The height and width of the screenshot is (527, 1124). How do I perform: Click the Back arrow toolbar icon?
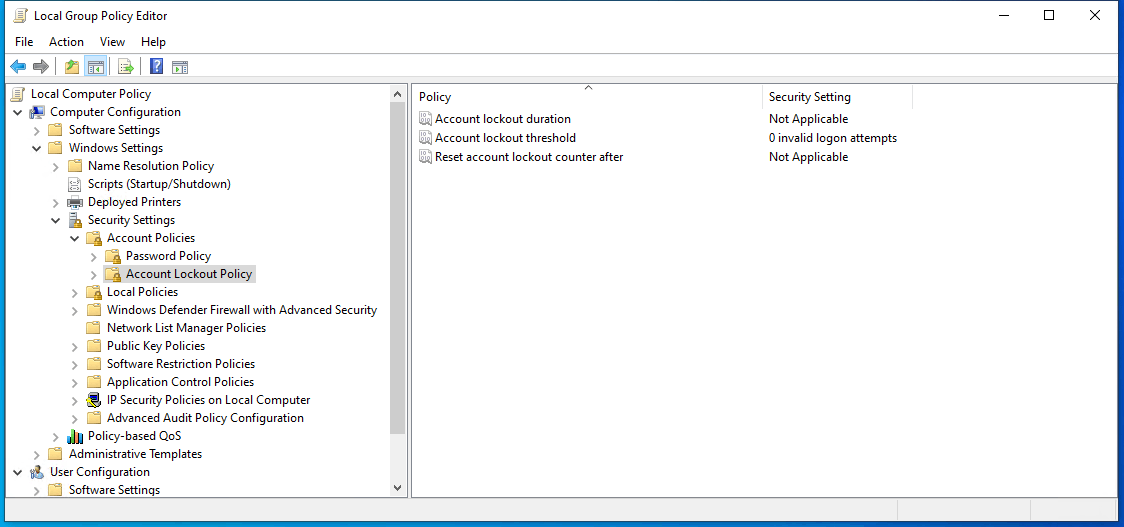(18, 67)
